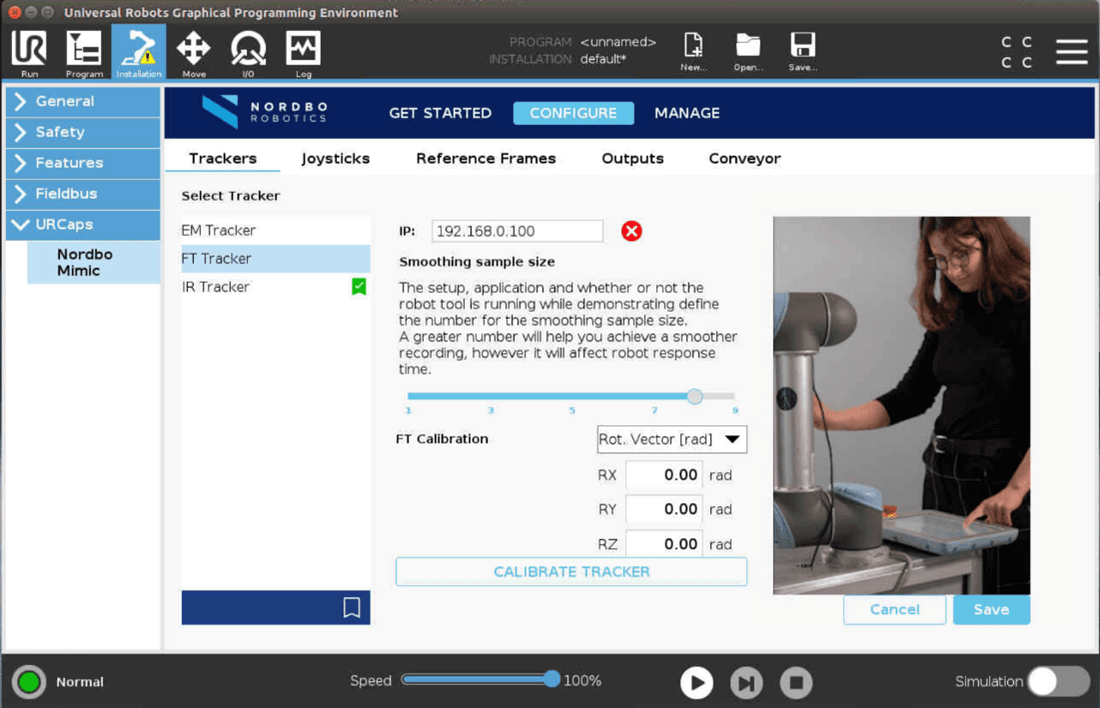1100x708 pixels.
Task: Open the Rot. Vector [rad] dropdown
Action: coord(671,439)
